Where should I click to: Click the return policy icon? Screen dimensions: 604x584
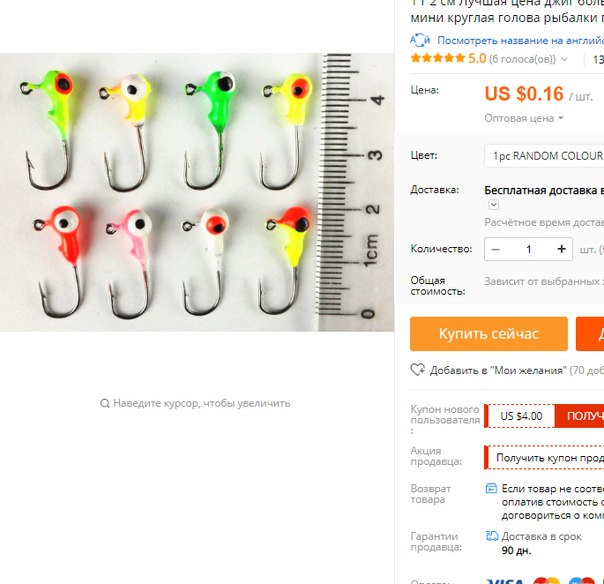(x=491, y=488)
